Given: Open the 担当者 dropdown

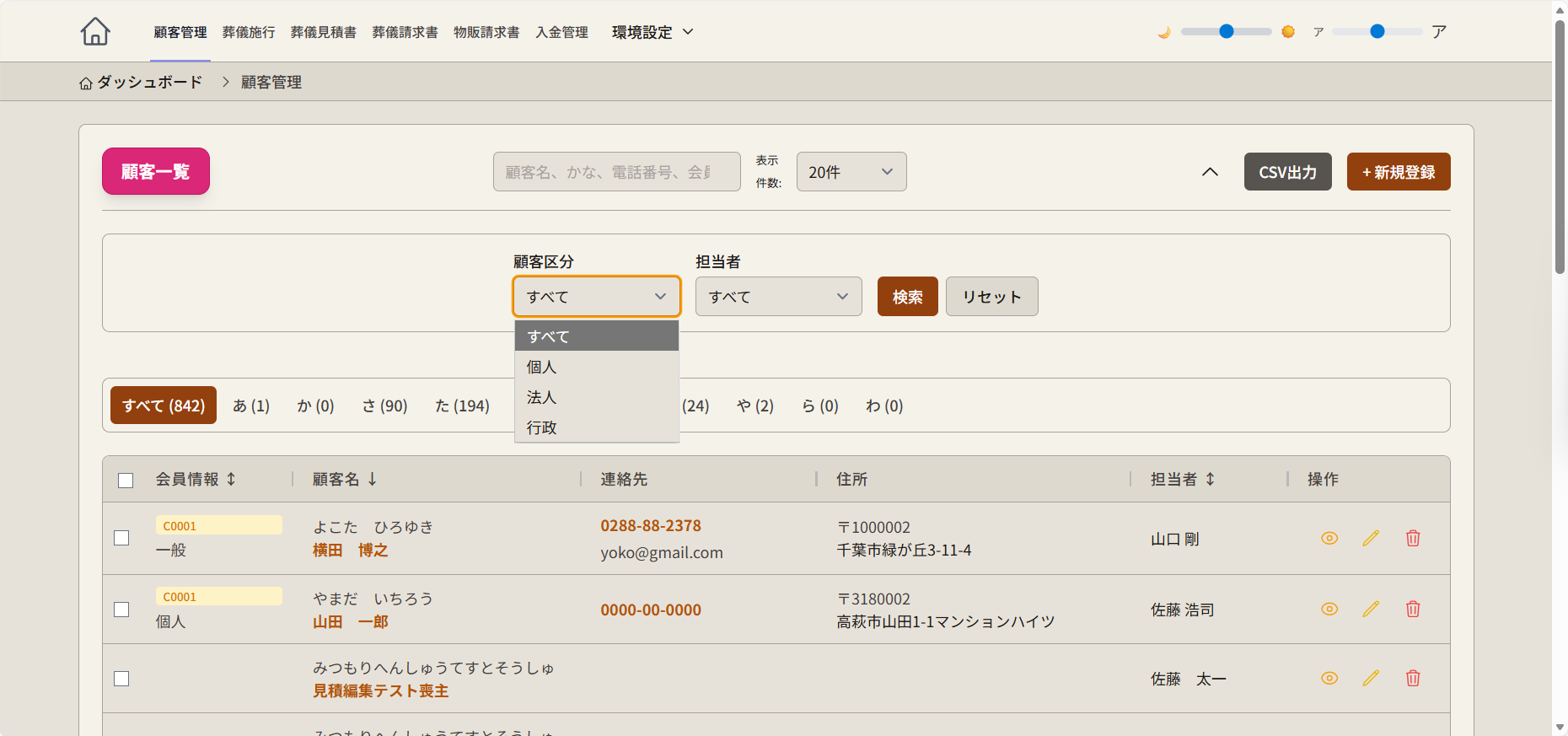Looking at the screenshot, I should [777, 297].
